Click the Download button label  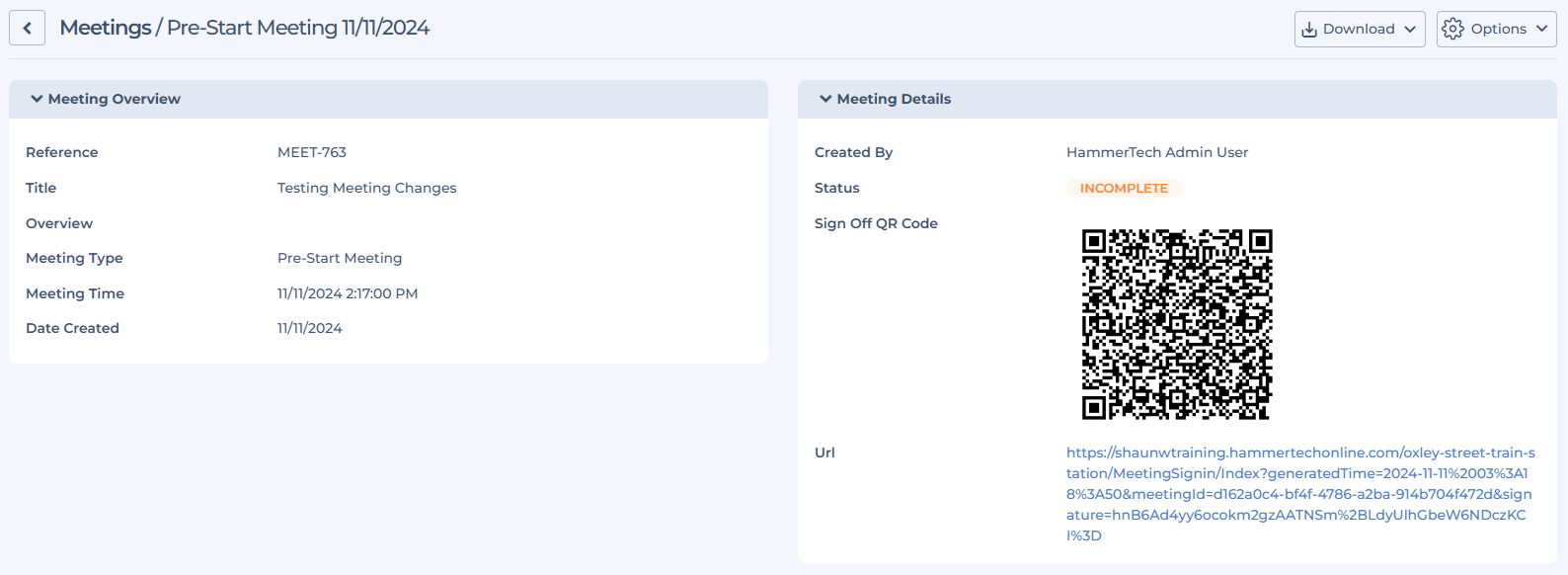pyautogui.click(x=1359, y=30)
